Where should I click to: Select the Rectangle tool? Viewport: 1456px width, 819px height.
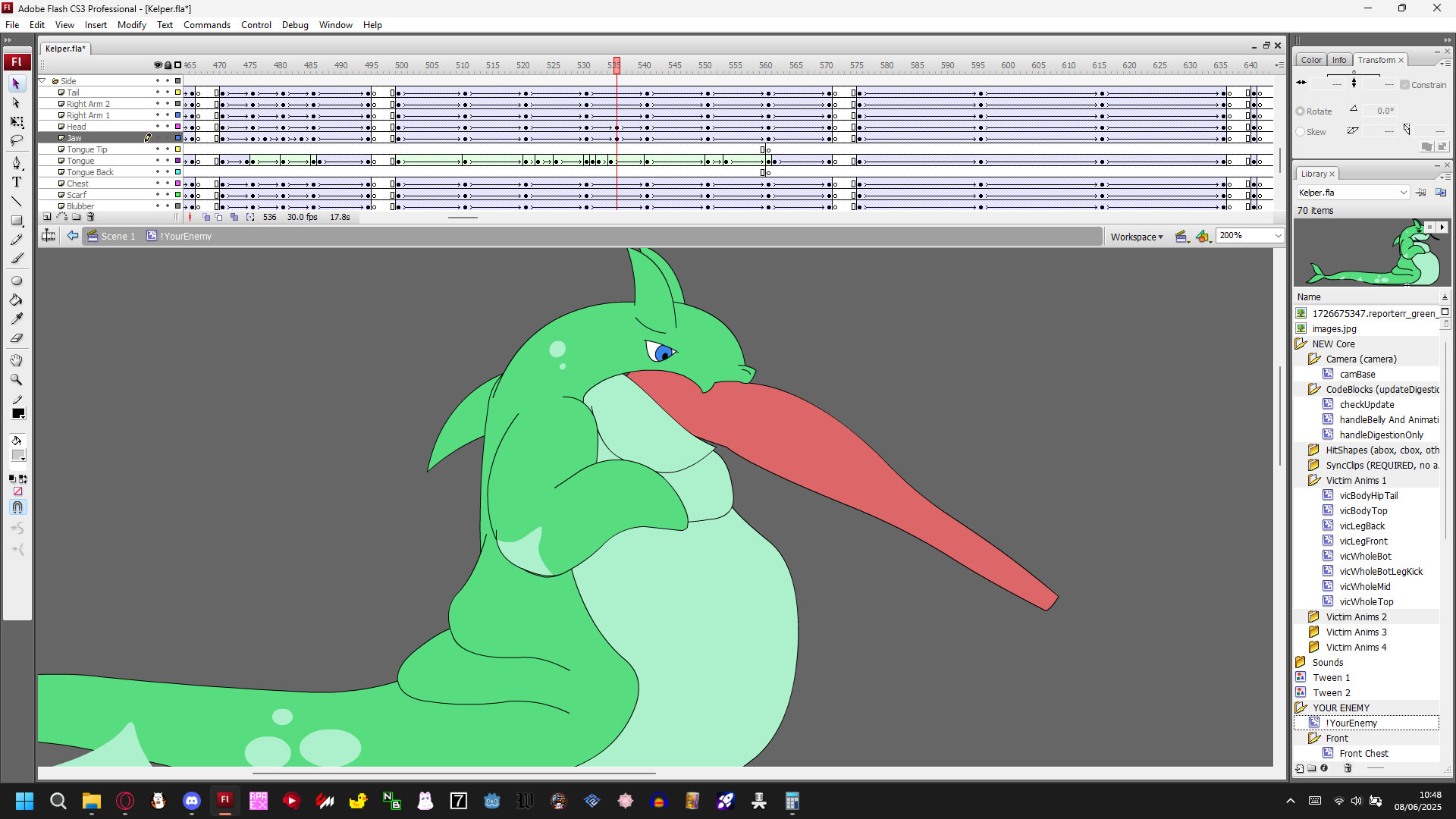[16, 221]
